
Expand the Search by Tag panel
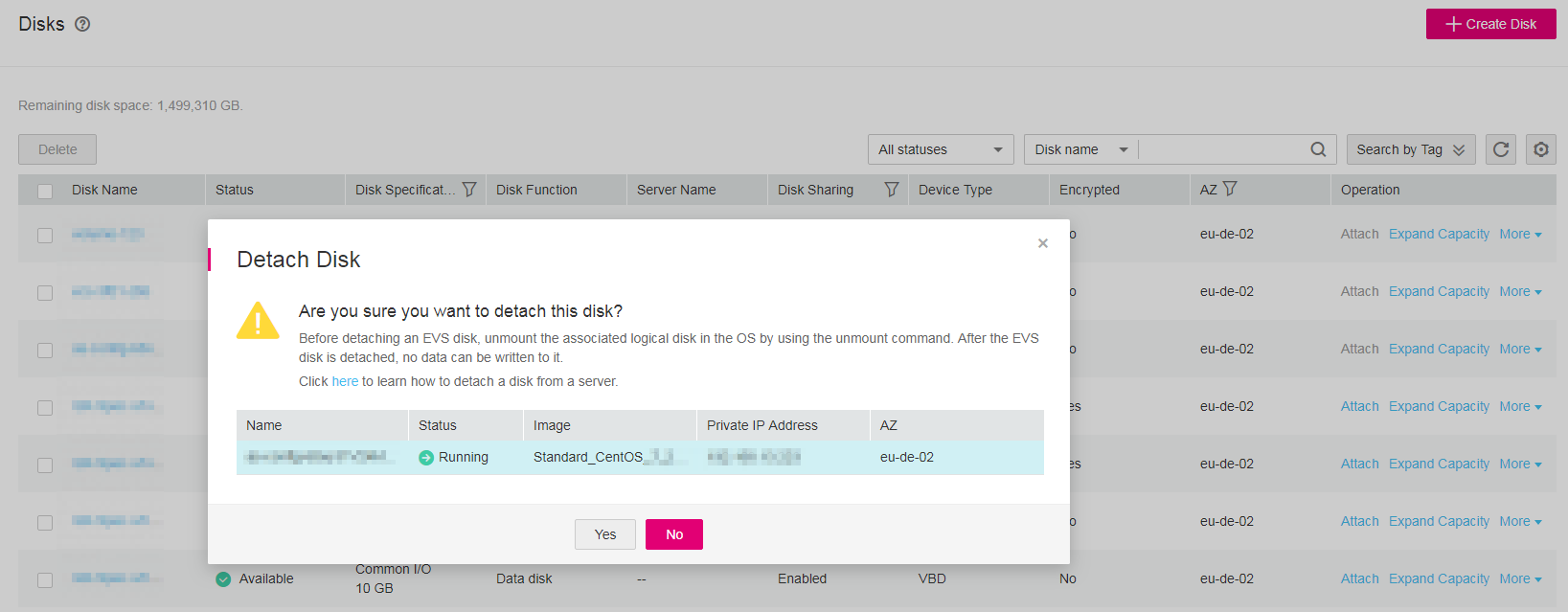point(1411,149)
